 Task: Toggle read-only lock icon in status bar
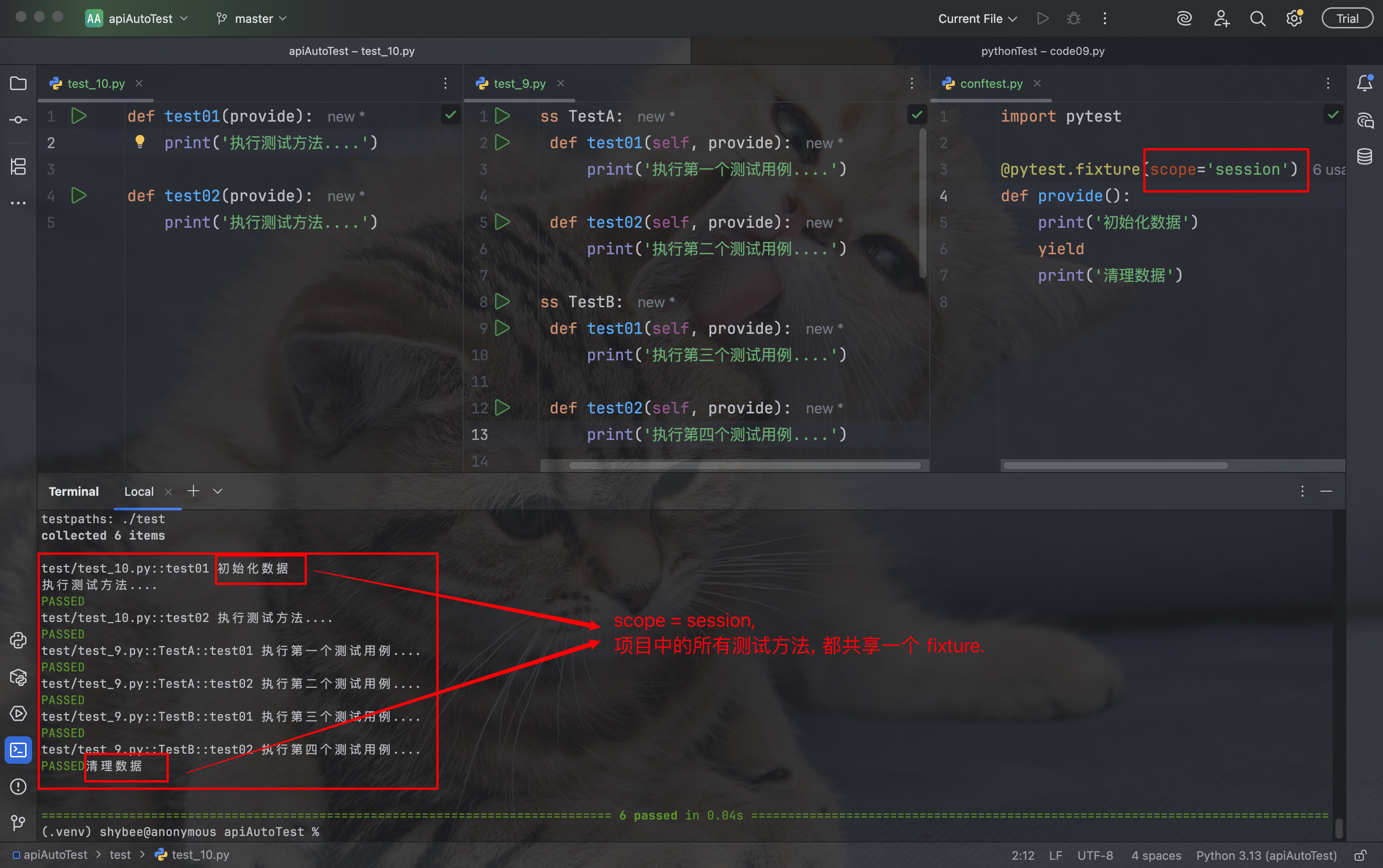pos(1360,855)
